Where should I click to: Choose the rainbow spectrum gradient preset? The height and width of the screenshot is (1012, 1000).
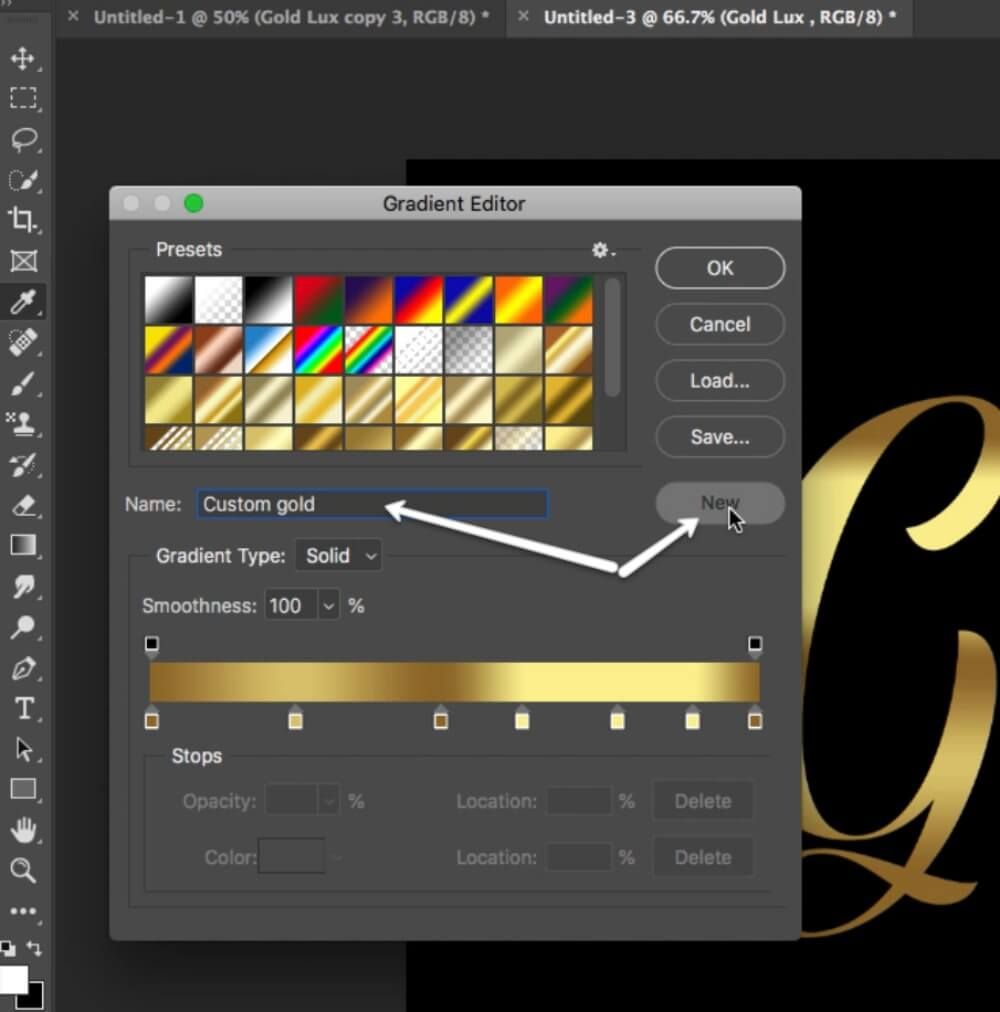tap(318, 350)
